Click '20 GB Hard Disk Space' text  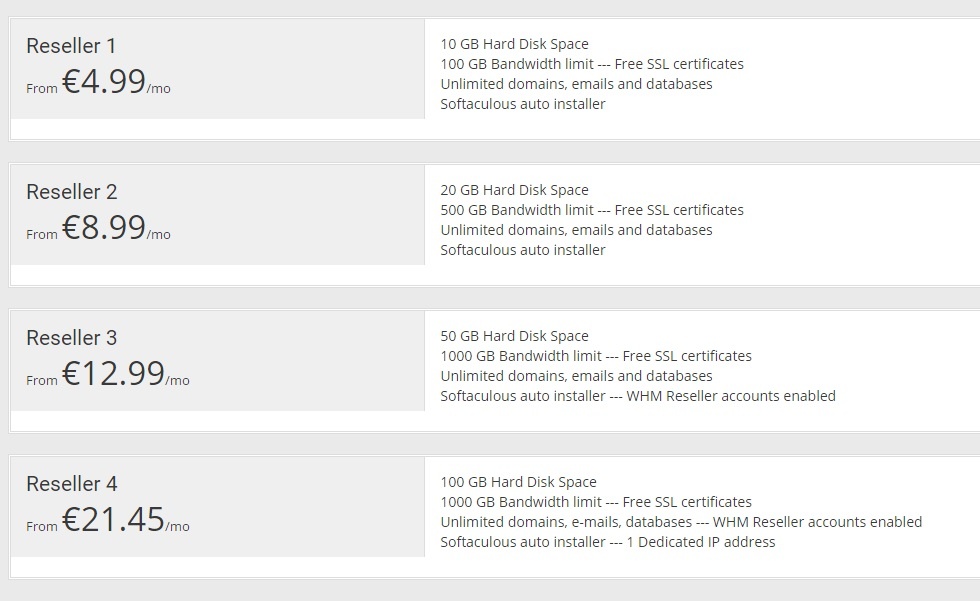(514, 191)
